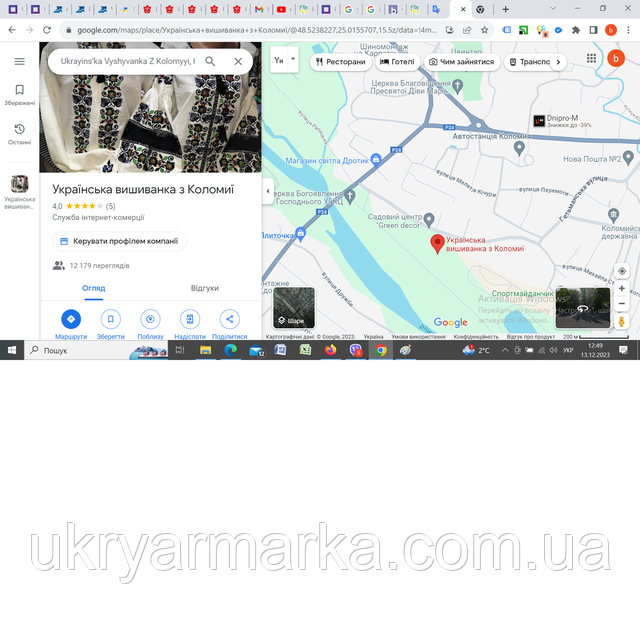Image resolution: width=640 pixels, height=640 pixels.
Task: Open a new browser tab
Action: point(505,9)
